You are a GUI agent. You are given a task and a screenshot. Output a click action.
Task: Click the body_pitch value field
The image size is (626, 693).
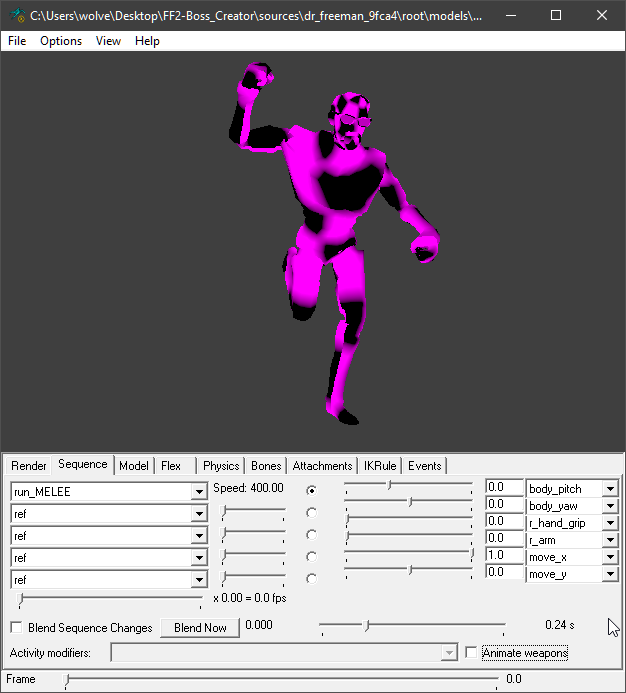click(x=504, y=487)
